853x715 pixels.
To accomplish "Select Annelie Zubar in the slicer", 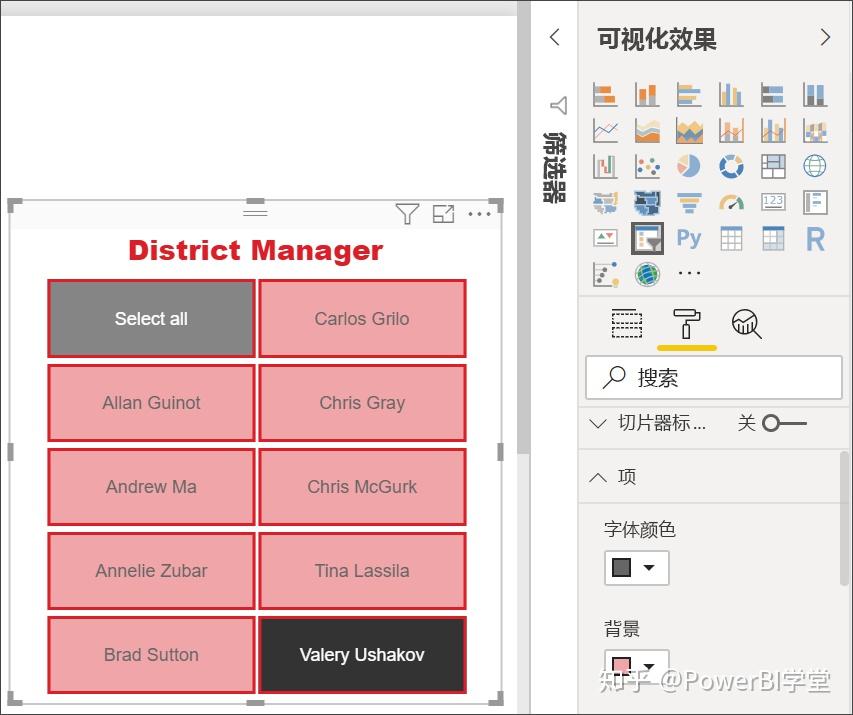I will pos(151,571).
